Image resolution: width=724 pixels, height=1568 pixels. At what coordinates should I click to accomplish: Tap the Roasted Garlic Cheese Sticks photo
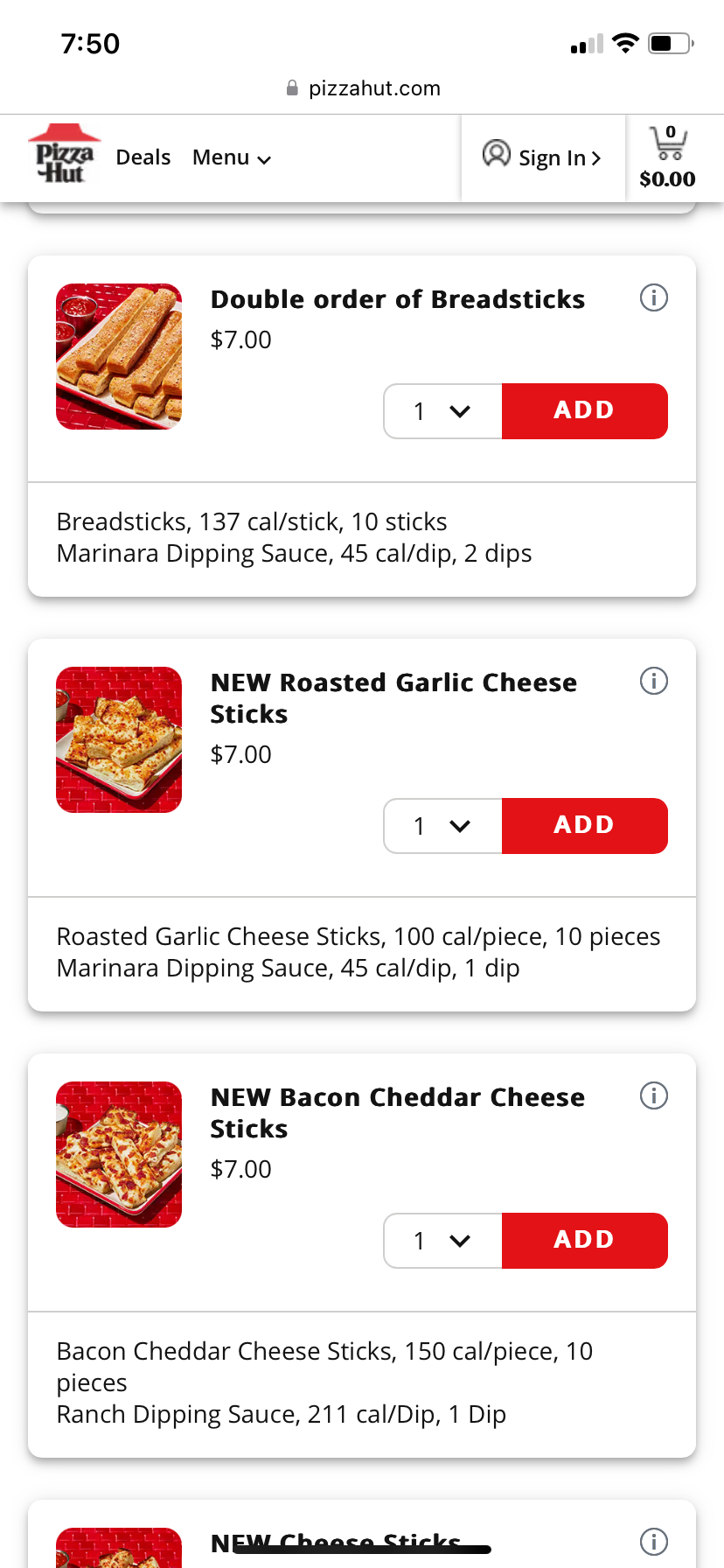coord(119,739)
